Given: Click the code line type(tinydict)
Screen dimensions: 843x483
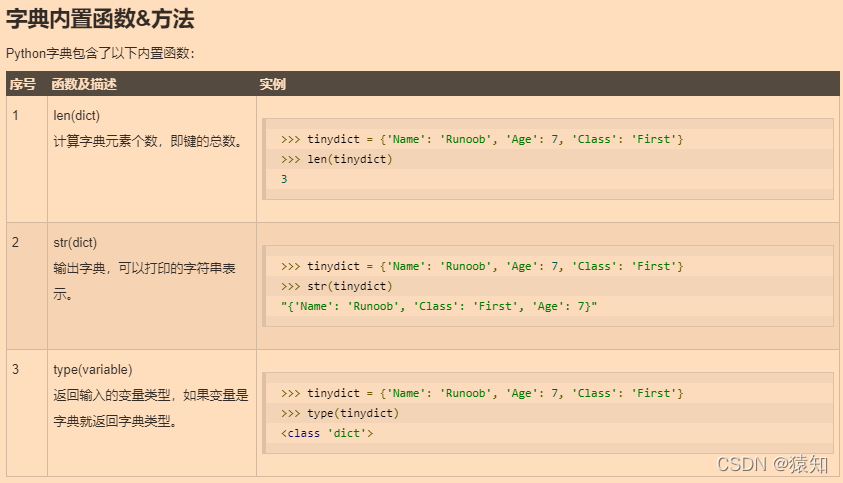Looking at the screenshot, I should 340,413.
